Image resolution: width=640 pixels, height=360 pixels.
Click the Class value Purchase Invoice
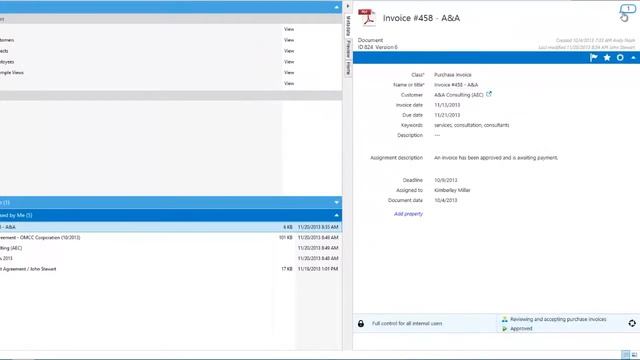point(453,75)
